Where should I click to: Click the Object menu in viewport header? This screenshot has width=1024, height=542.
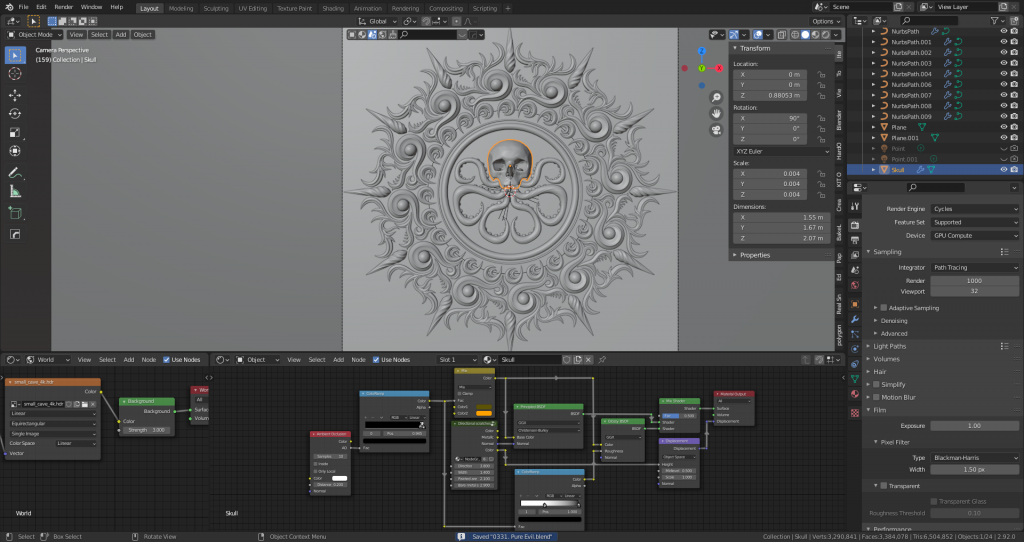coord(142,35)
